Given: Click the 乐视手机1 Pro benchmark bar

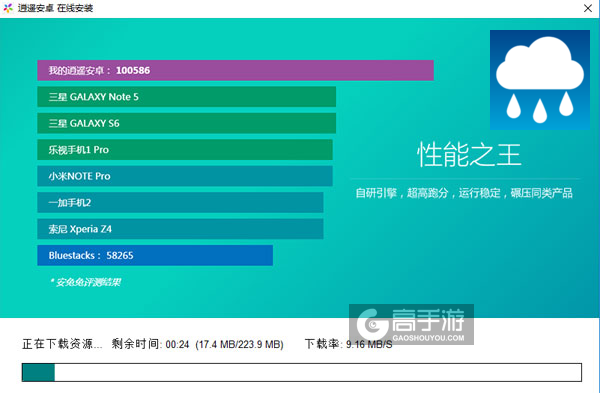Looking at the screenshot, I should pos(185,150).
